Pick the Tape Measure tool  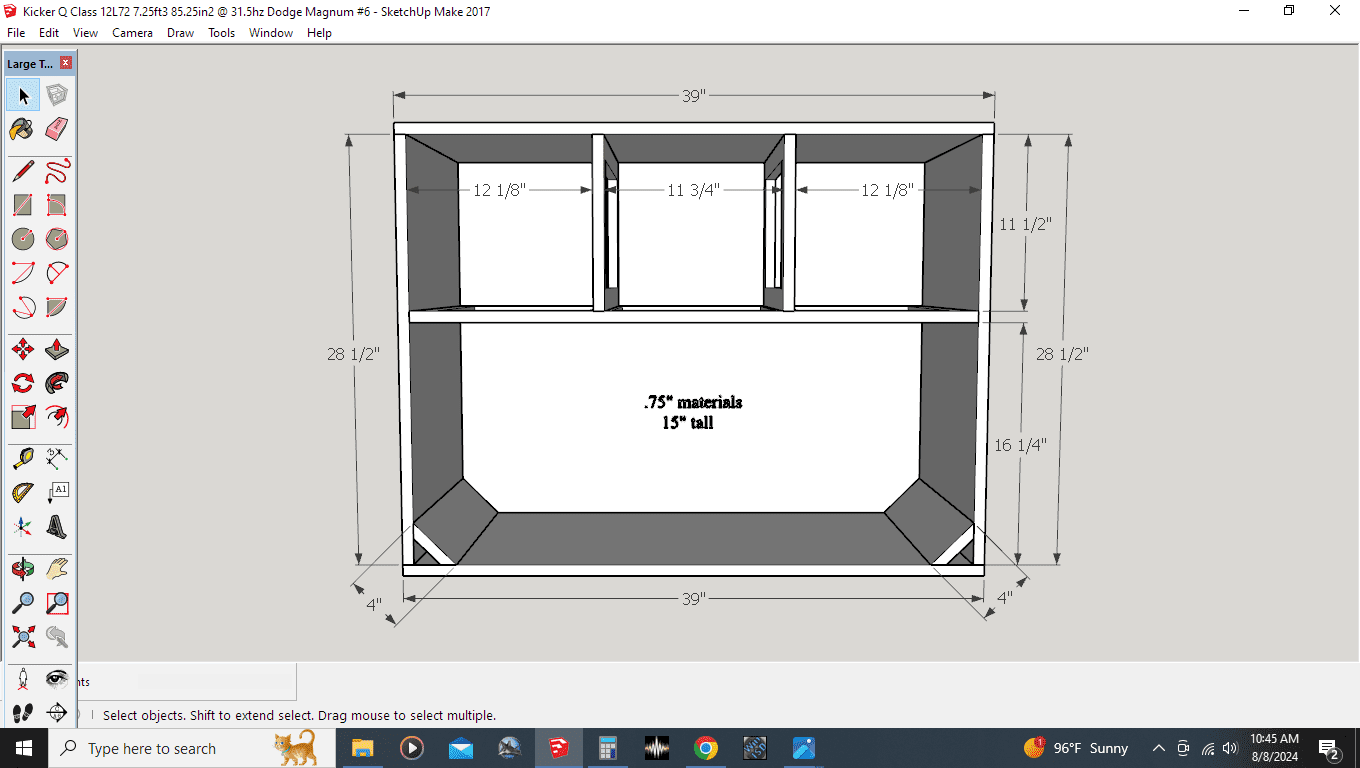pyautogui.click(x=23, y=459)
